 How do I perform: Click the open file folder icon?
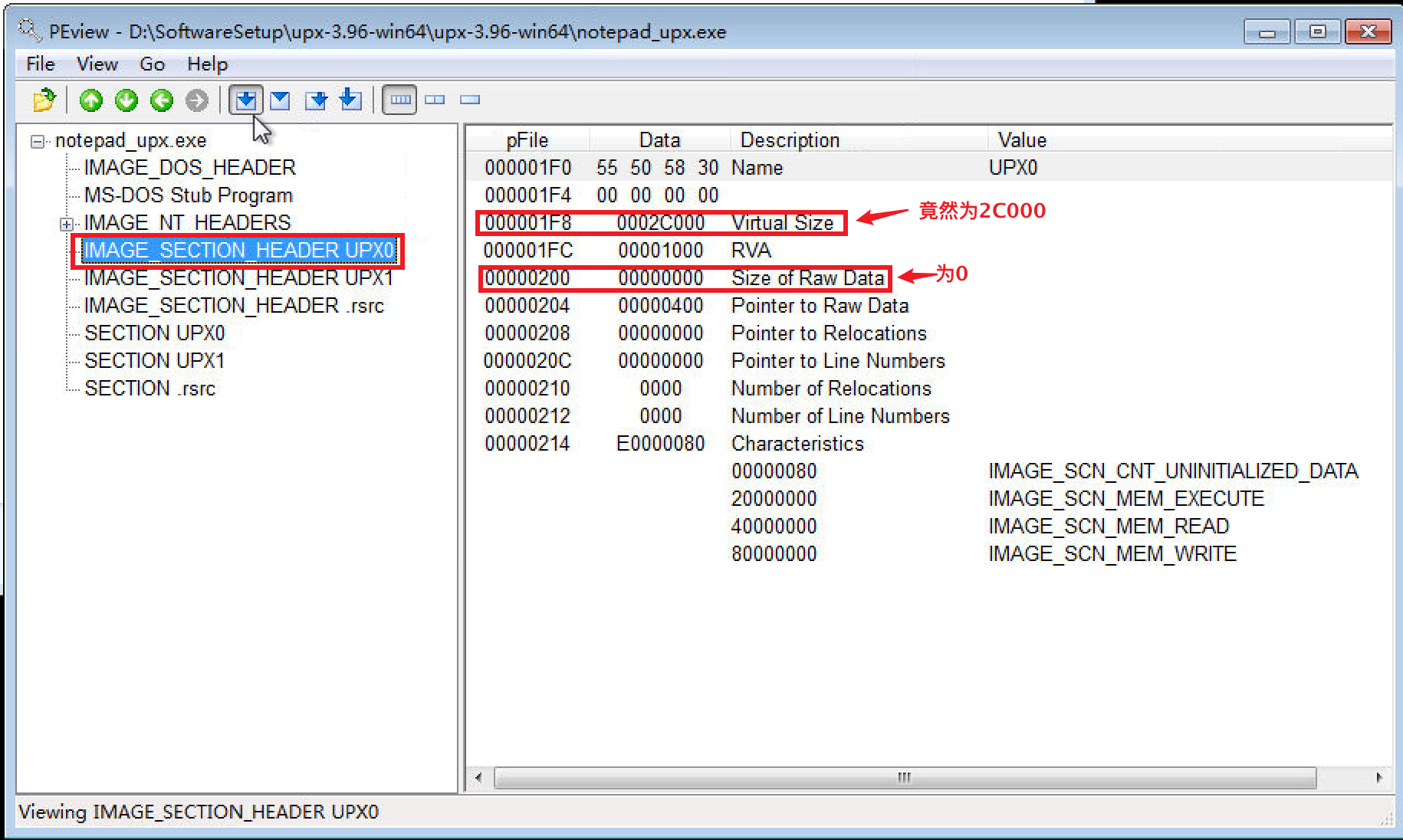click(44, 100)
